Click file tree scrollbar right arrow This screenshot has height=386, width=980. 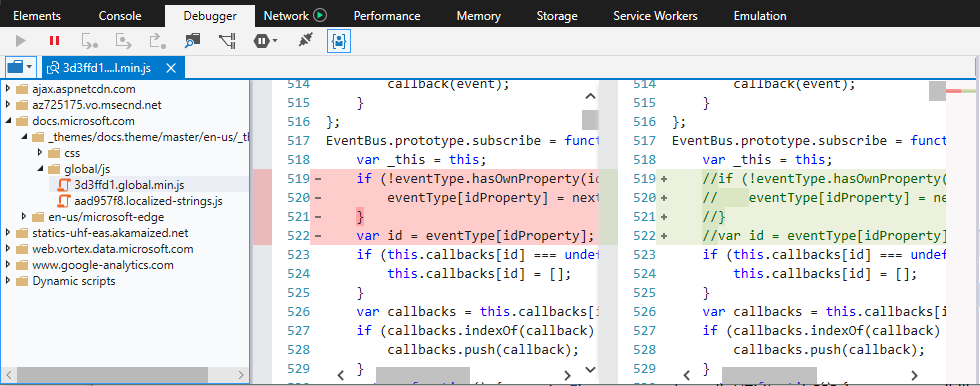pyautogui.click(x=241, y=375)
